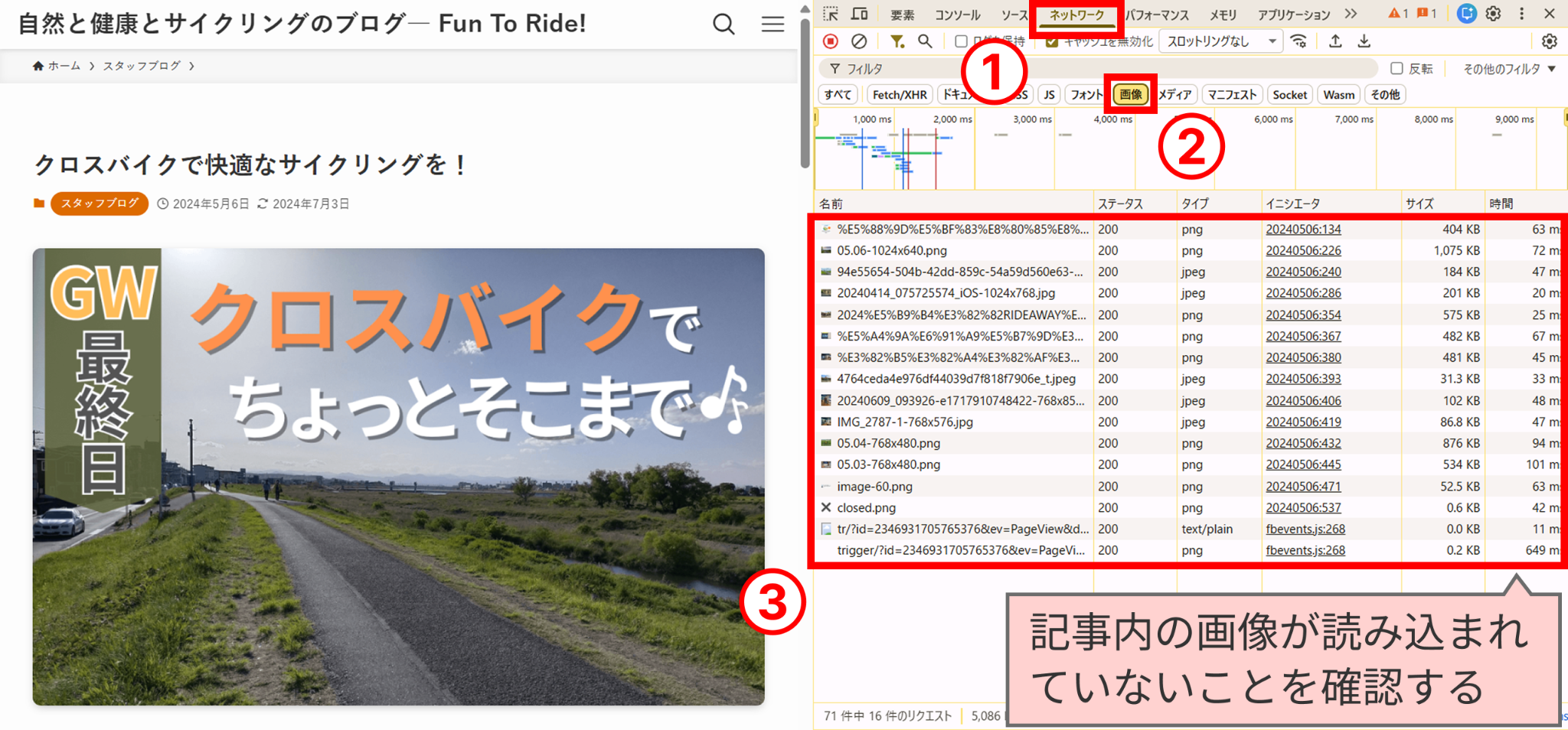
Task: Check the 反転 filter checkbox
Action: (x=1396, y=68)
